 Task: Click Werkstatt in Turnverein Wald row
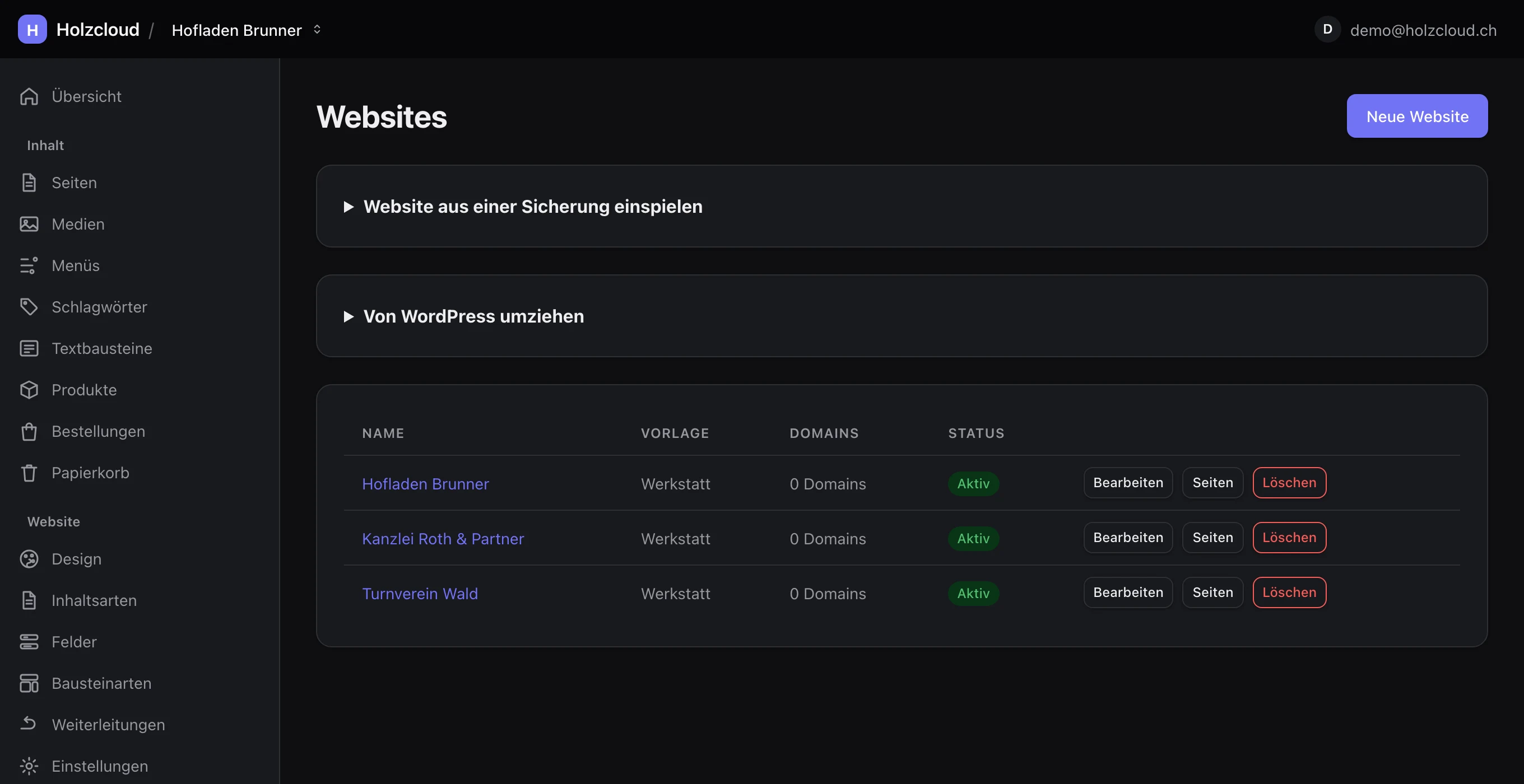click(x=676, y=594)
